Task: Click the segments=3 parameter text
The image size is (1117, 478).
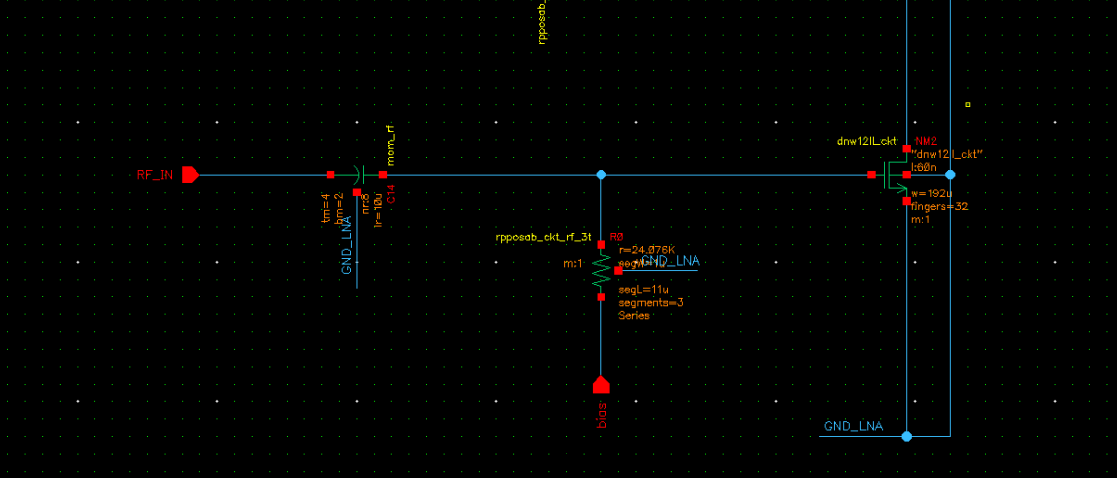Action: [650, 302]
